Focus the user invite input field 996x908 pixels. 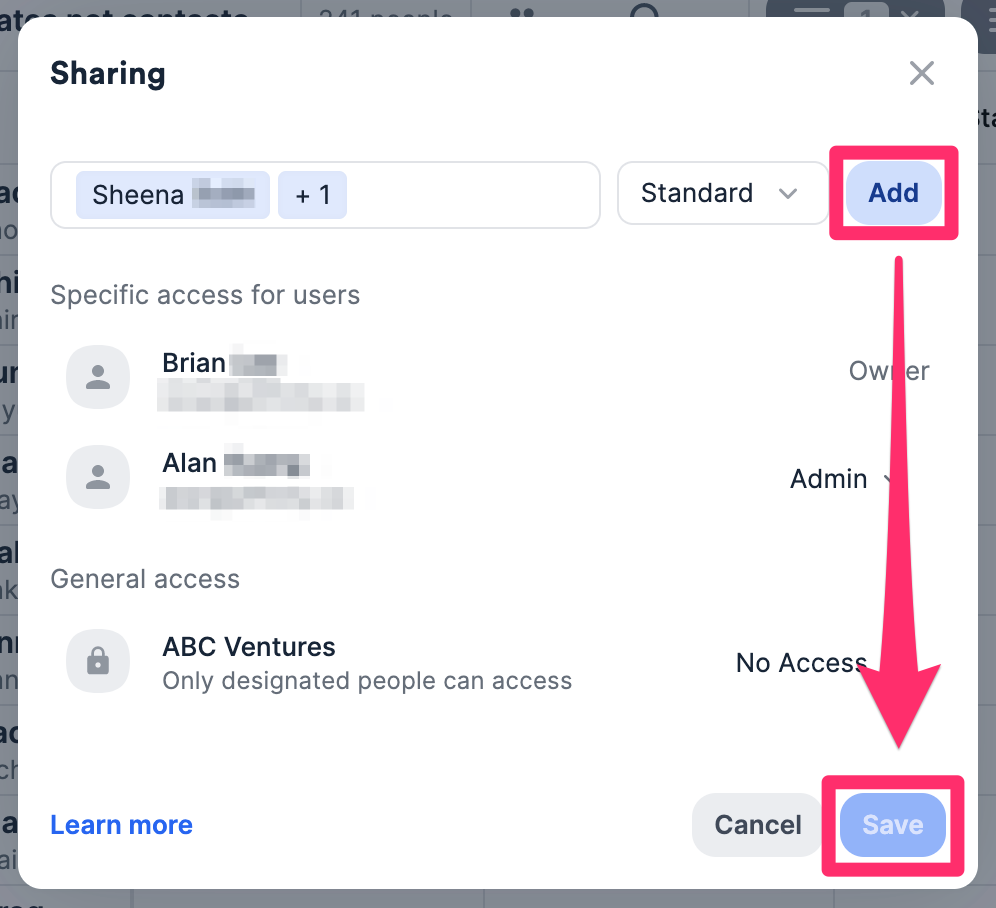[470, 194]
